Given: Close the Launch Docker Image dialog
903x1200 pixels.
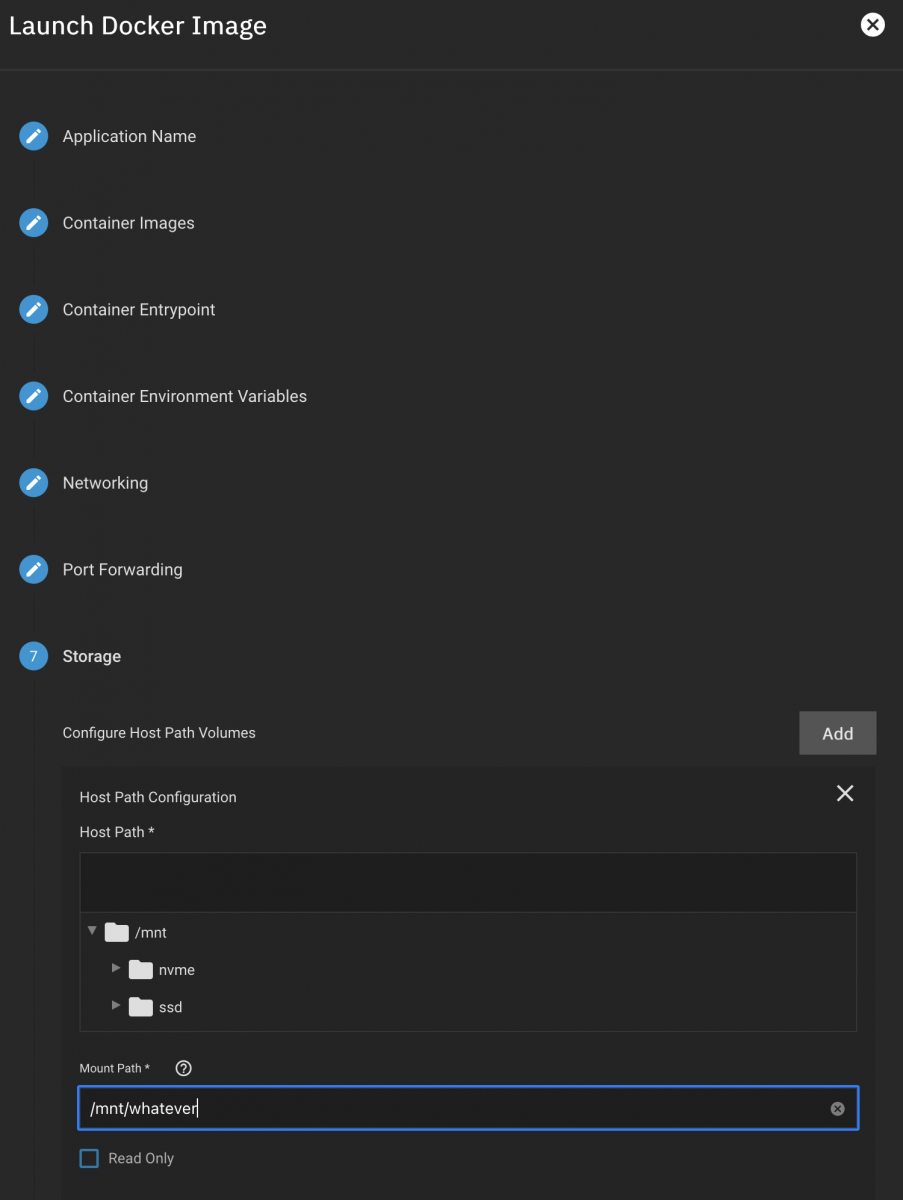Looking at the screenshot, I should (873, 25).
